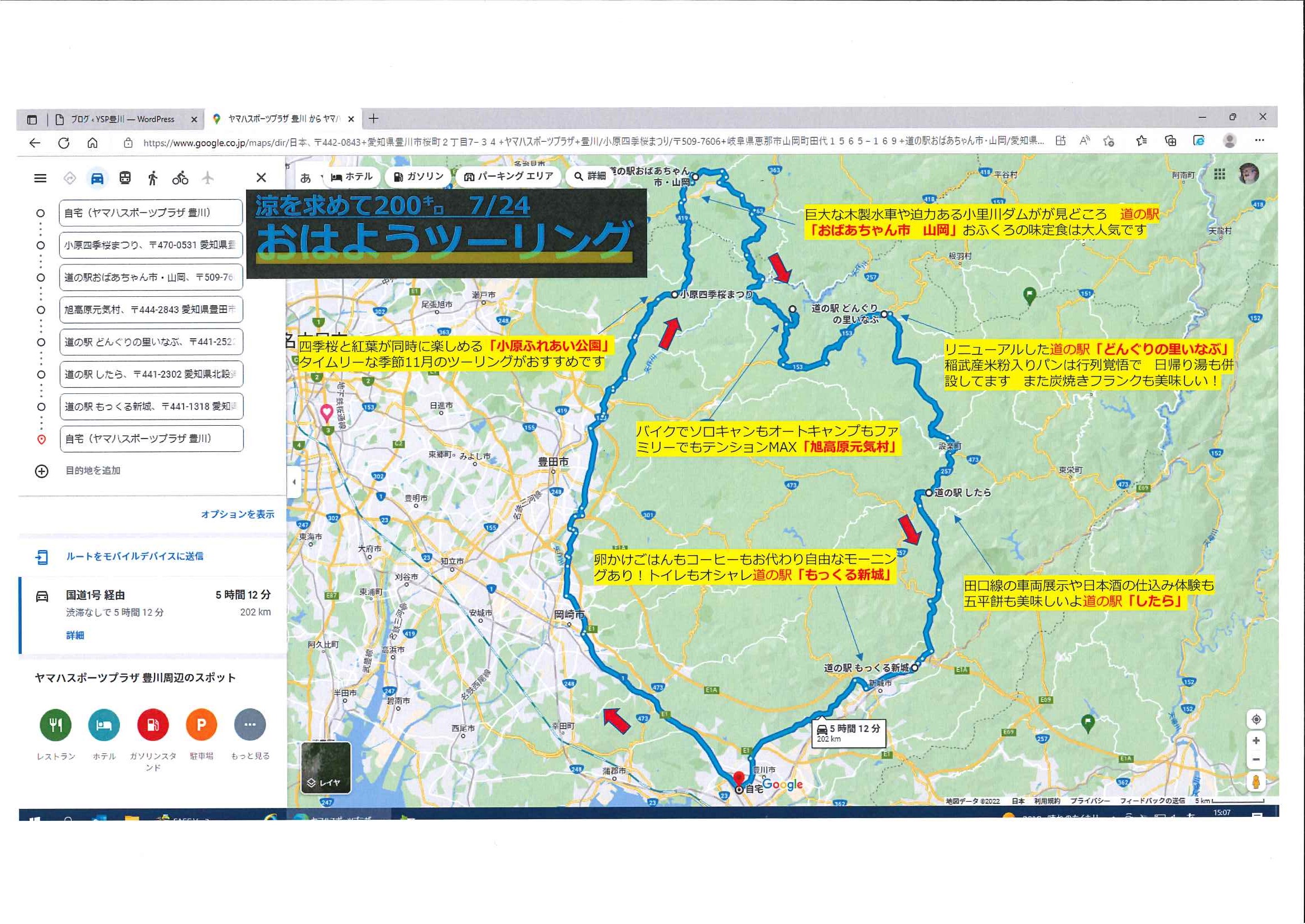Open Edge settings and more menu
1305x924 pixels.
(1259, 140)
